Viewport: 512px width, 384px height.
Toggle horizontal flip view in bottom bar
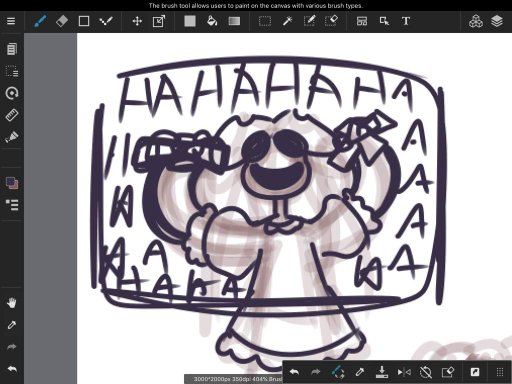(404, 372)
